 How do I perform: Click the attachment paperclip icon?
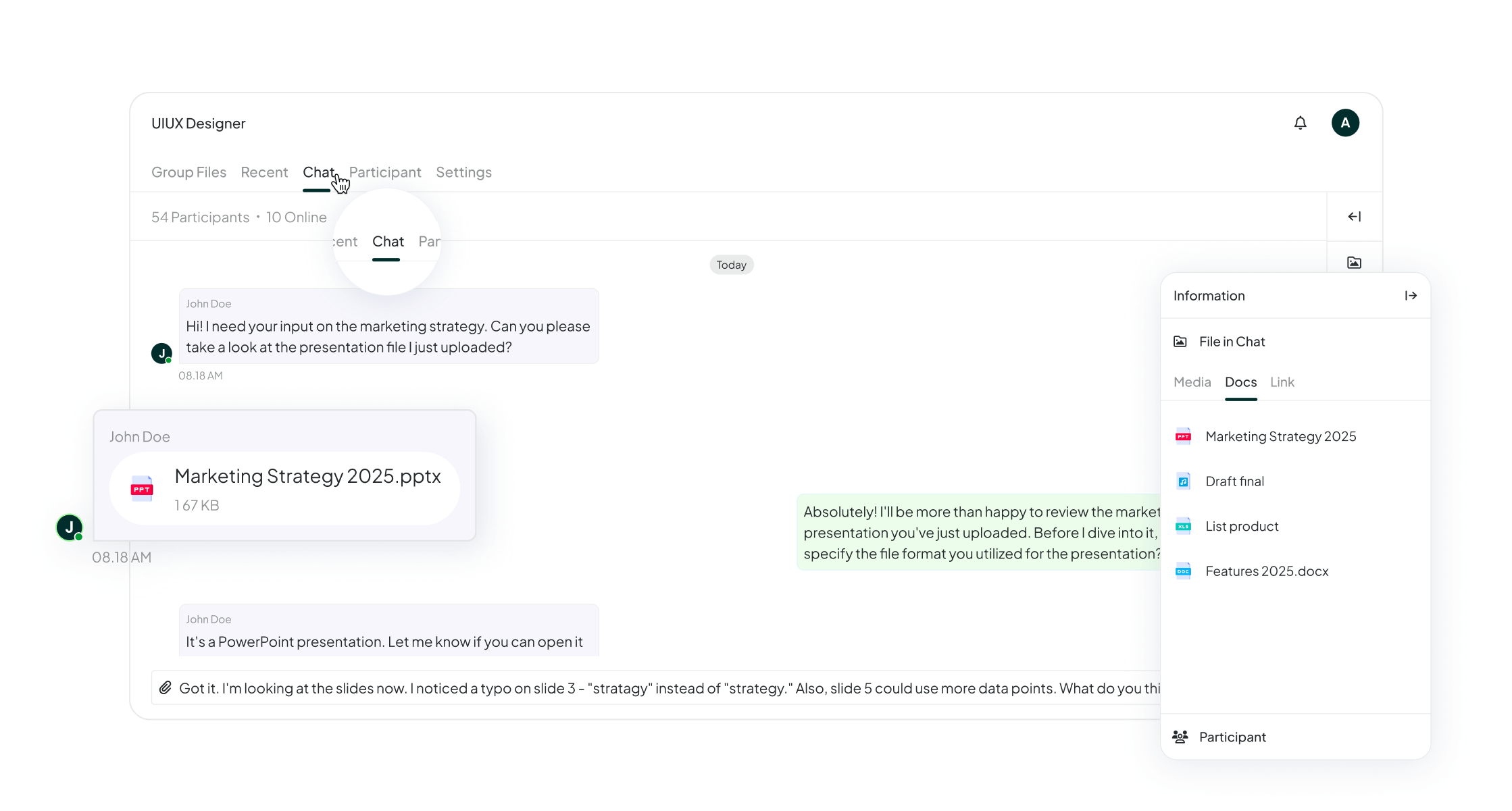163,688
